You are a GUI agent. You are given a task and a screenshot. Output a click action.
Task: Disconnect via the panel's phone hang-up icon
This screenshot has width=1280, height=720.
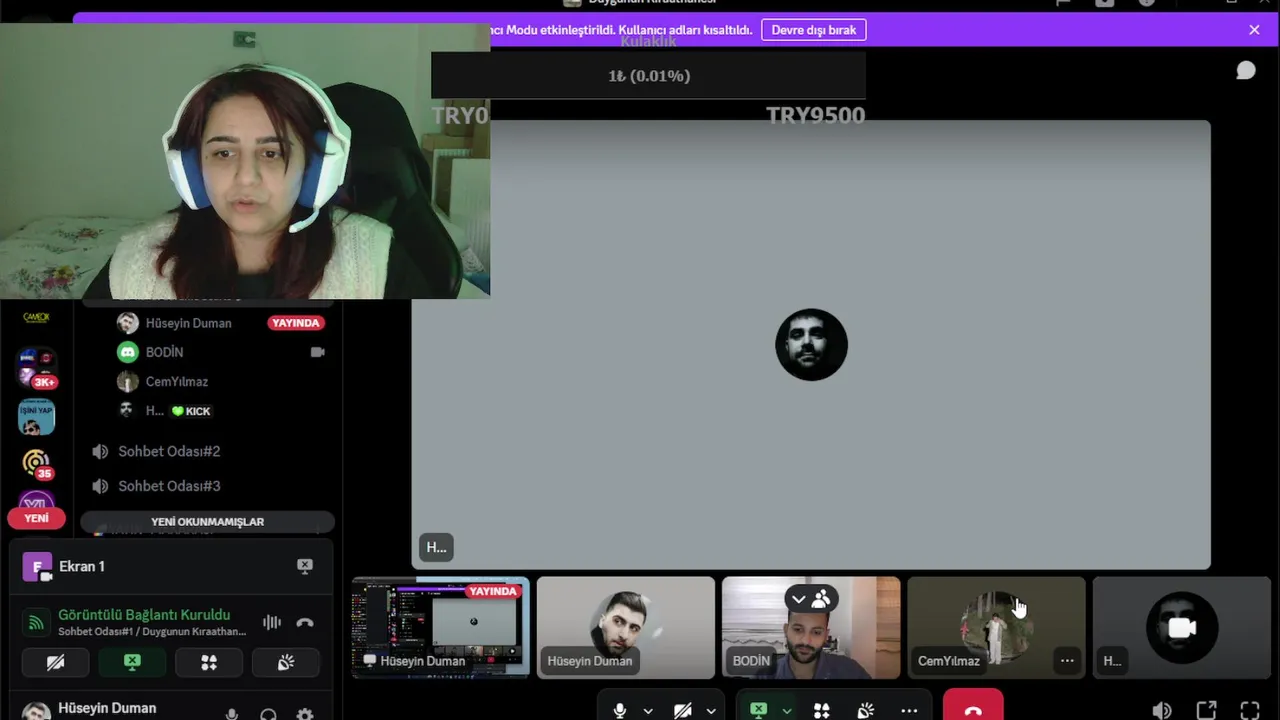coord(305,622)
